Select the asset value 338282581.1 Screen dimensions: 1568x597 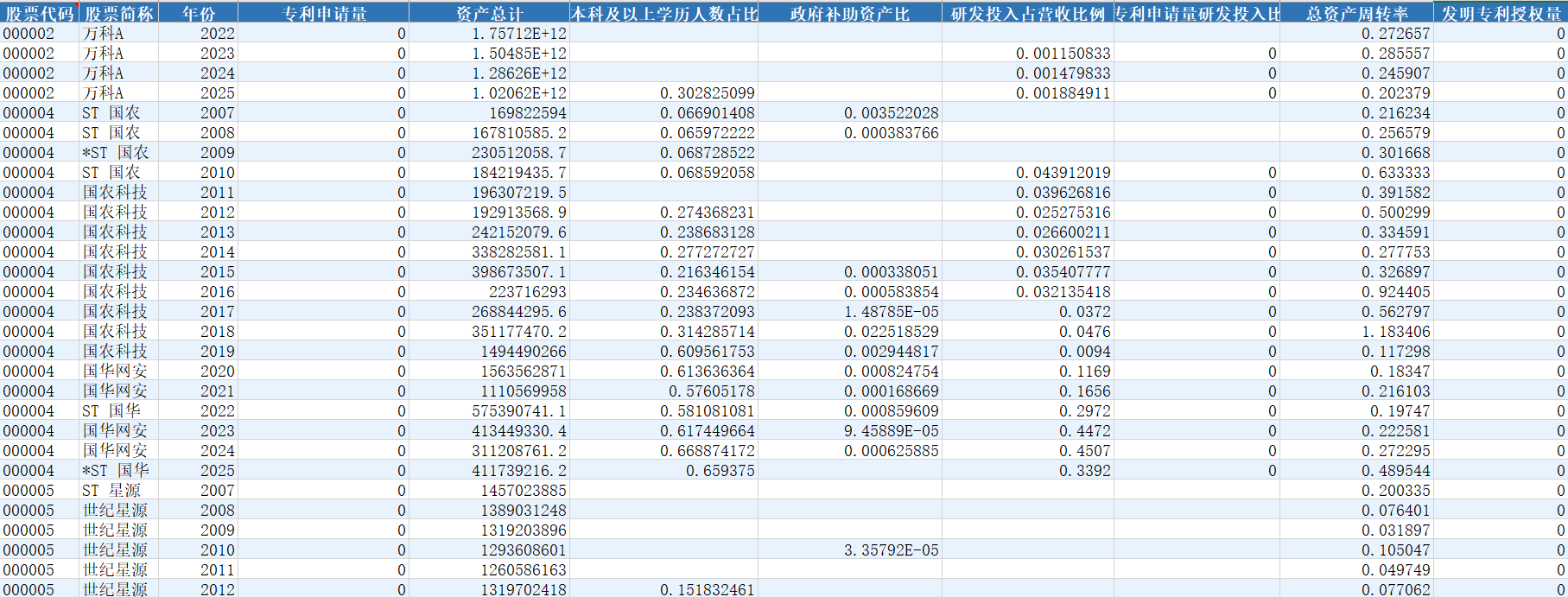(489, 251)
